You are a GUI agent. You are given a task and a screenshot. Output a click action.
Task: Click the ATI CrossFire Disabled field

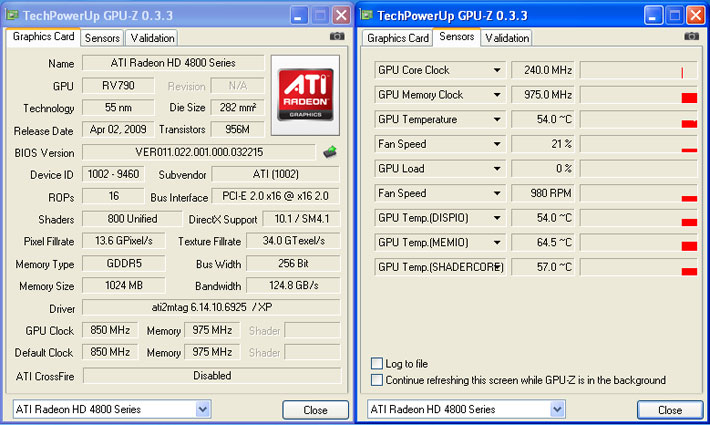(x=212, y=376)
